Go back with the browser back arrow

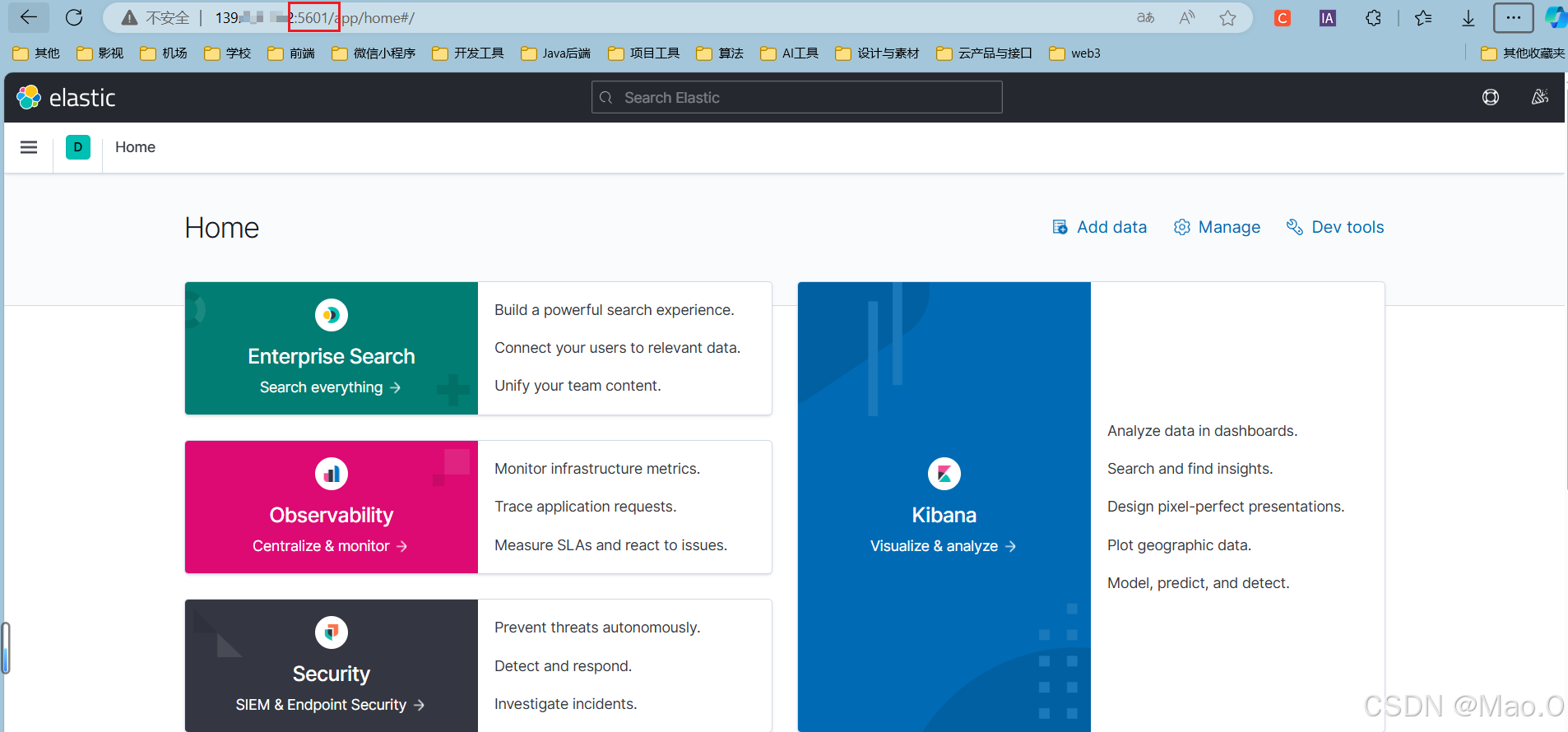29,17
